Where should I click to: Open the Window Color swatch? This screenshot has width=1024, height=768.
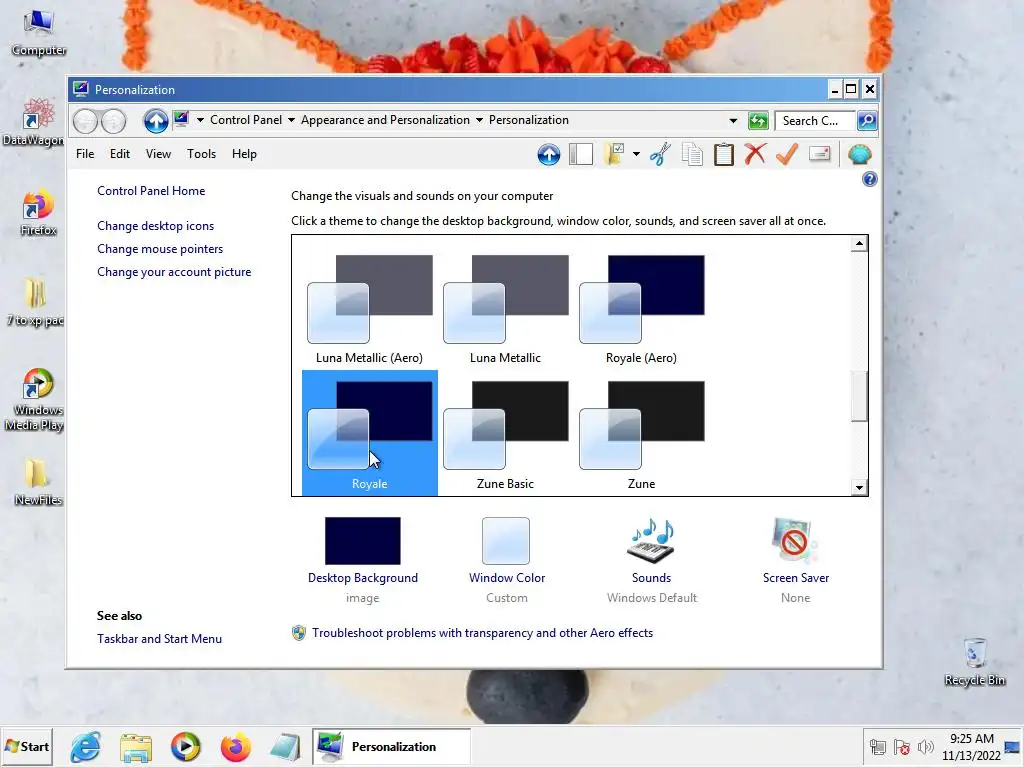506,541
